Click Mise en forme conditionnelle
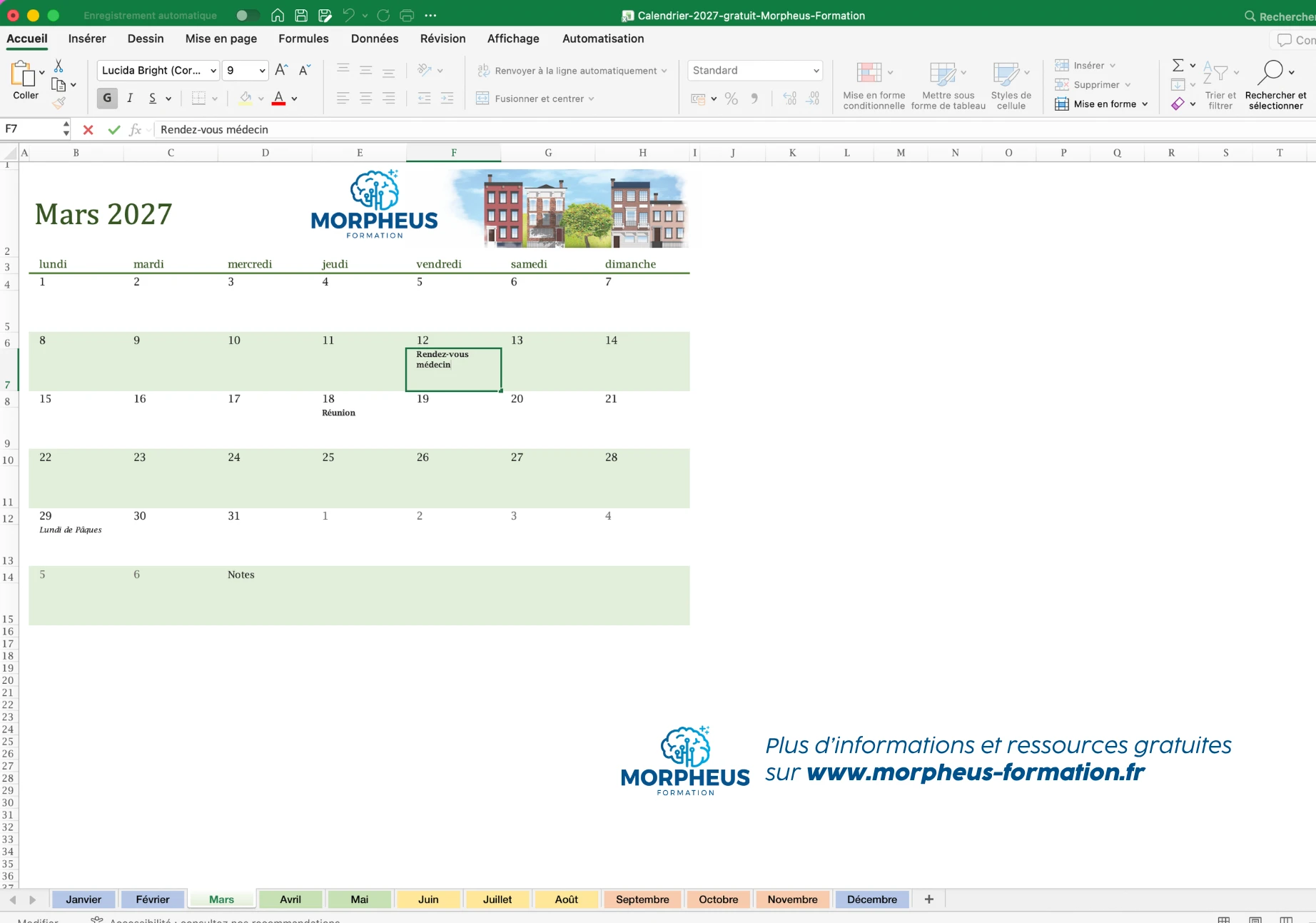 [874, 86]
